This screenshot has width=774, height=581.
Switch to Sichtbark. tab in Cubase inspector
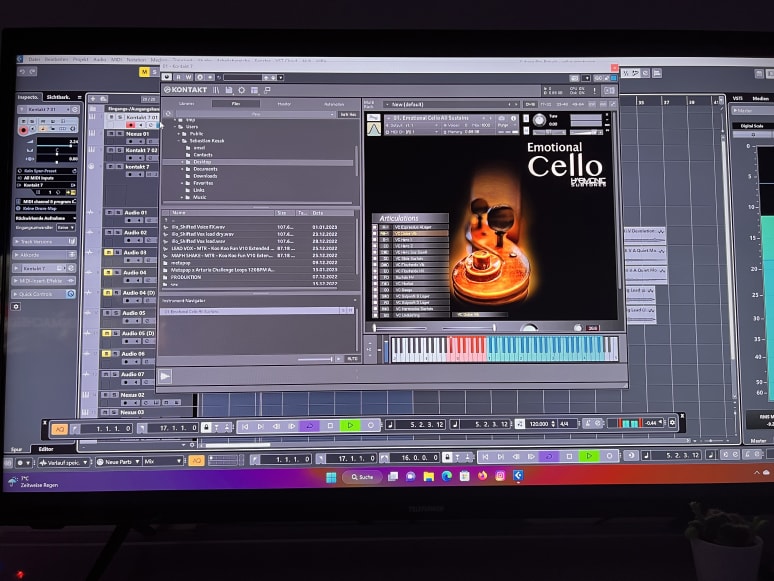[58, 97]
